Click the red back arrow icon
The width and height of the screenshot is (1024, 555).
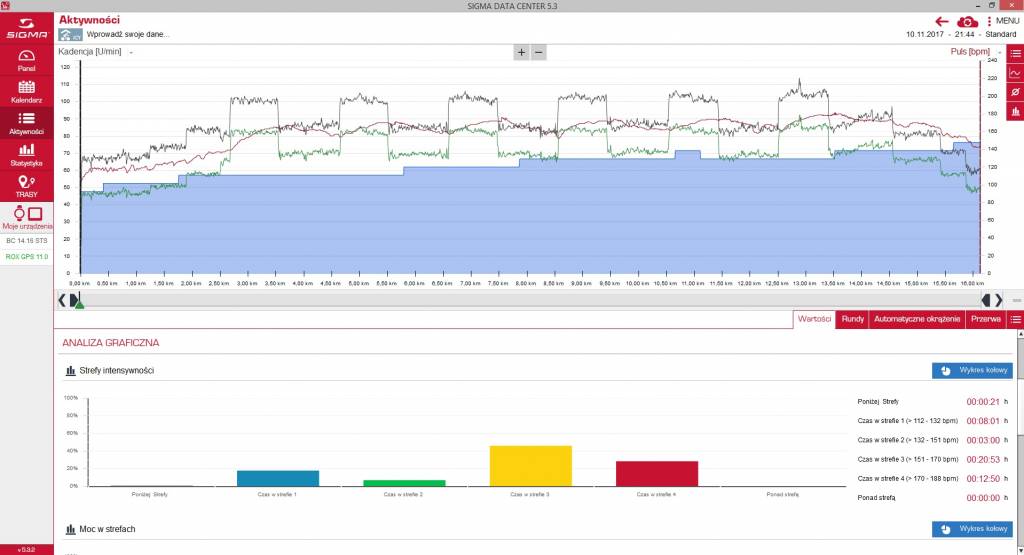[941, 21]
